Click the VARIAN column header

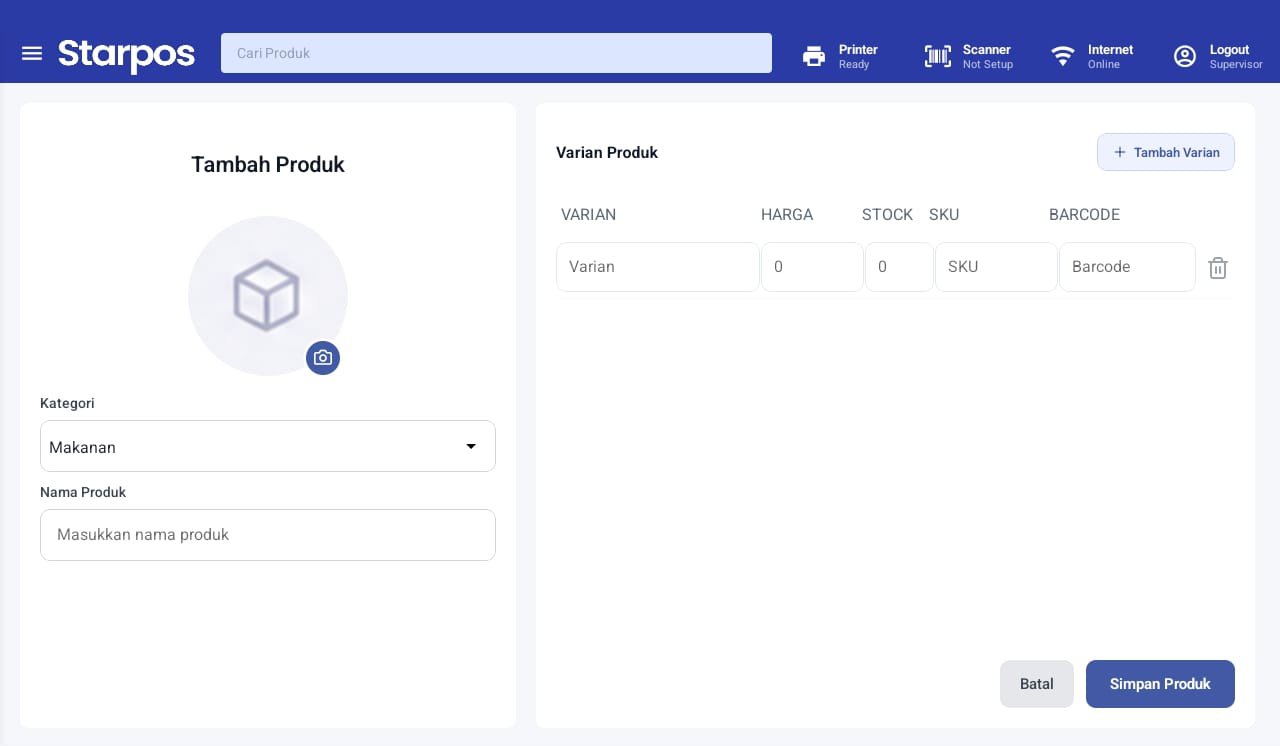pos(588,214)
